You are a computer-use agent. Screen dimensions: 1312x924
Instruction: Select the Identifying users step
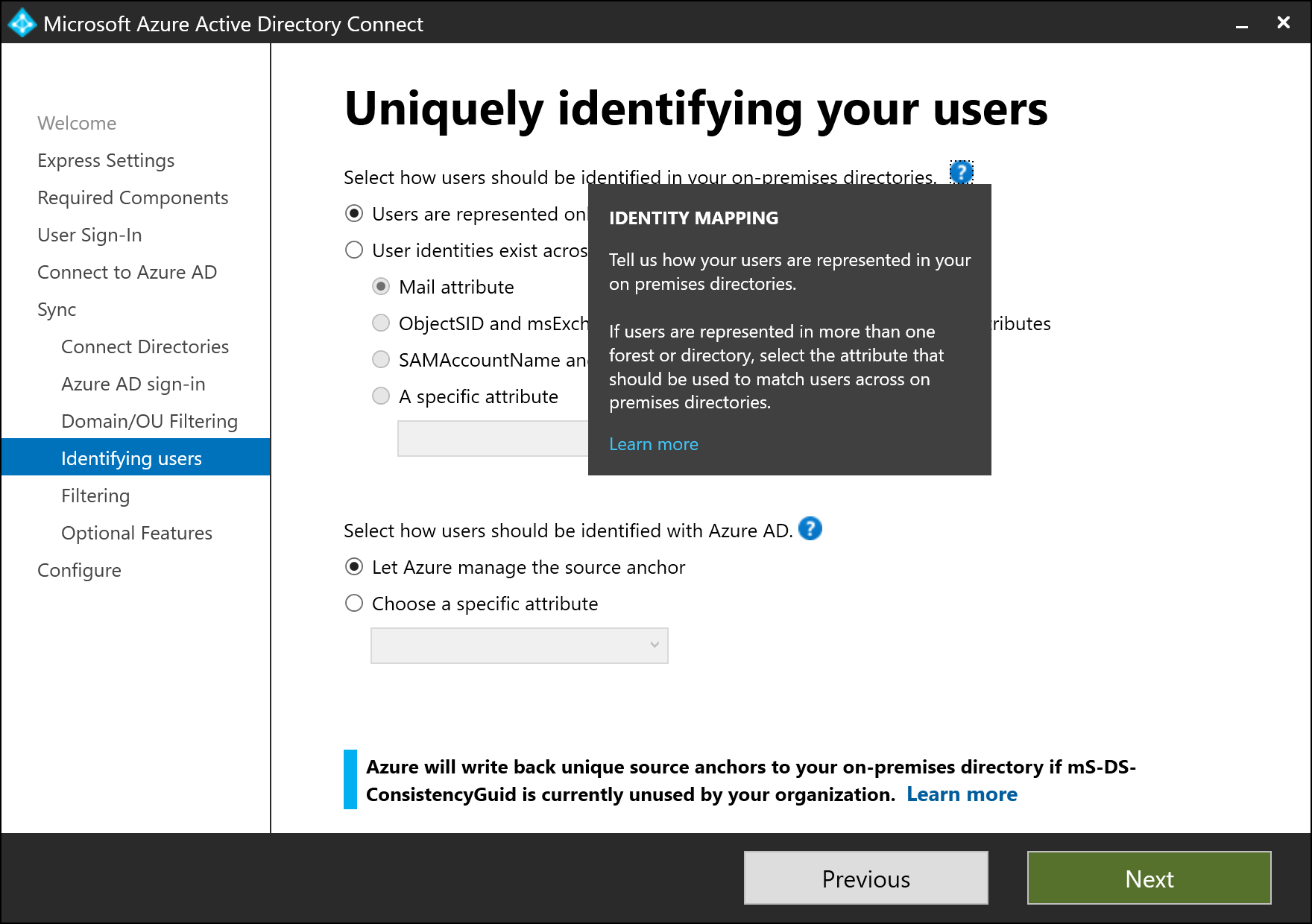[x=136, y=457]
